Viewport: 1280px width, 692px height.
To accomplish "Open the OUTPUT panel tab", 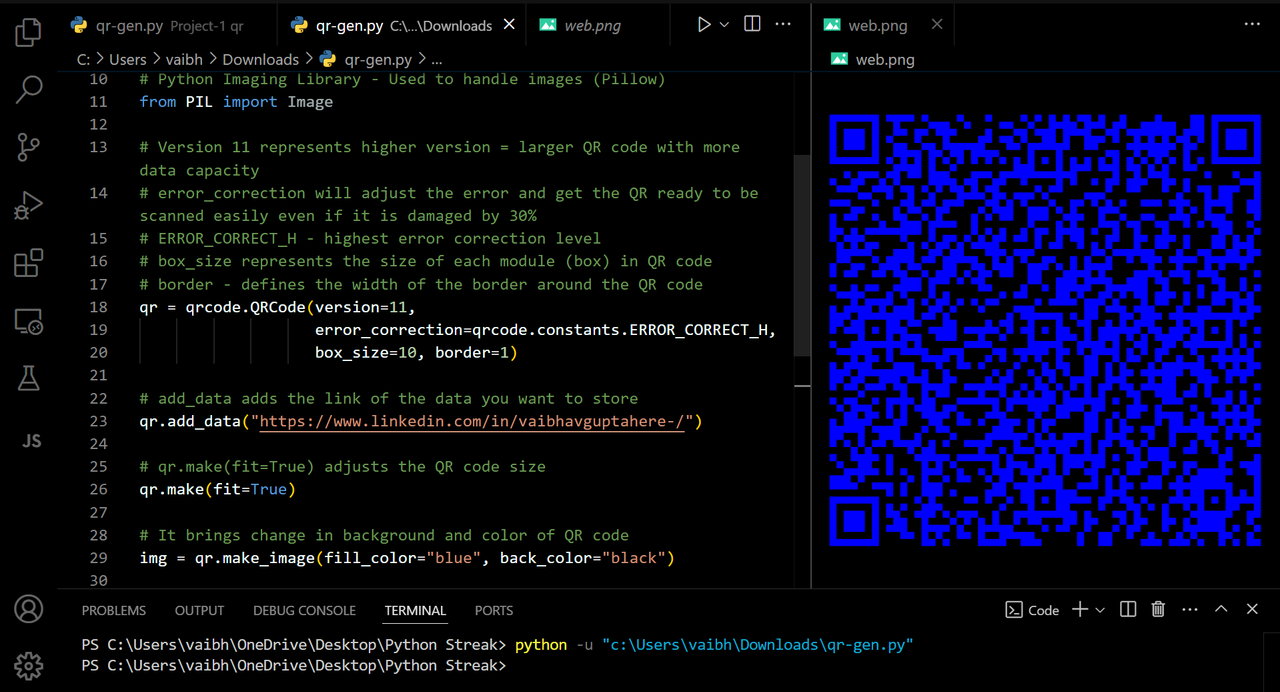I will (199, 610).
